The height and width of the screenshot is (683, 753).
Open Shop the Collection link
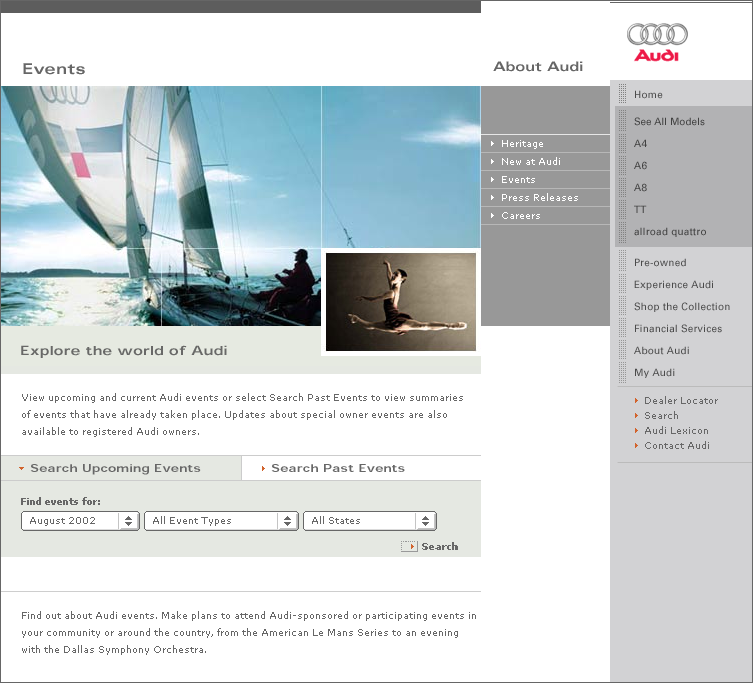(x=681, y=306)
